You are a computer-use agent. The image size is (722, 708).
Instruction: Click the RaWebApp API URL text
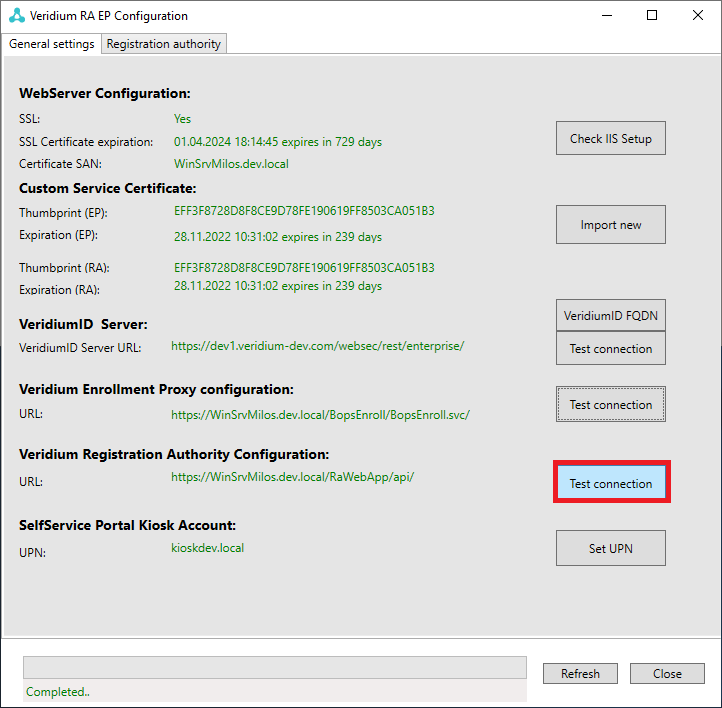tap(292, 477)
